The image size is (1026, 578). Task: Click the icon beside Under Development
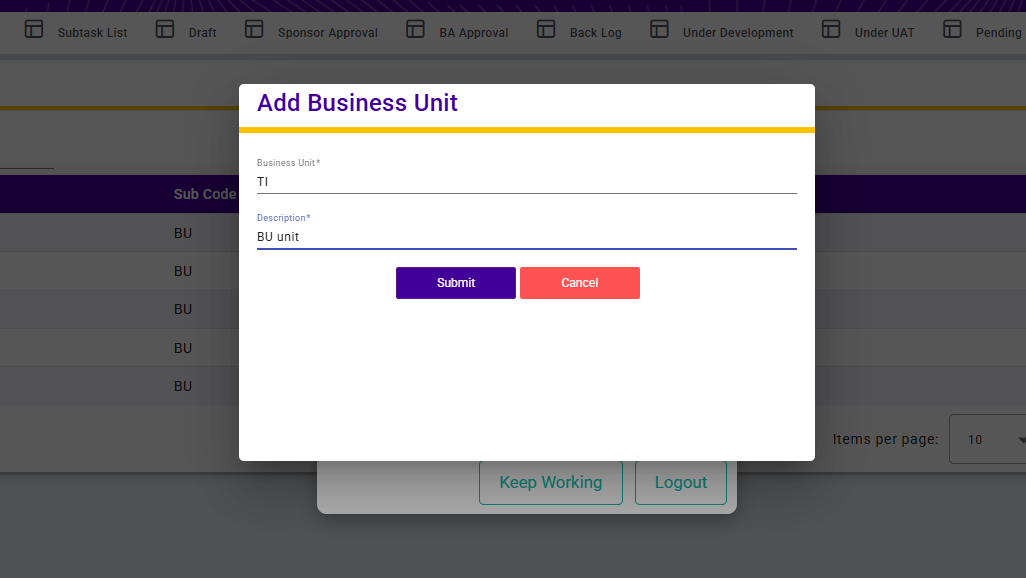click(659, 29)
